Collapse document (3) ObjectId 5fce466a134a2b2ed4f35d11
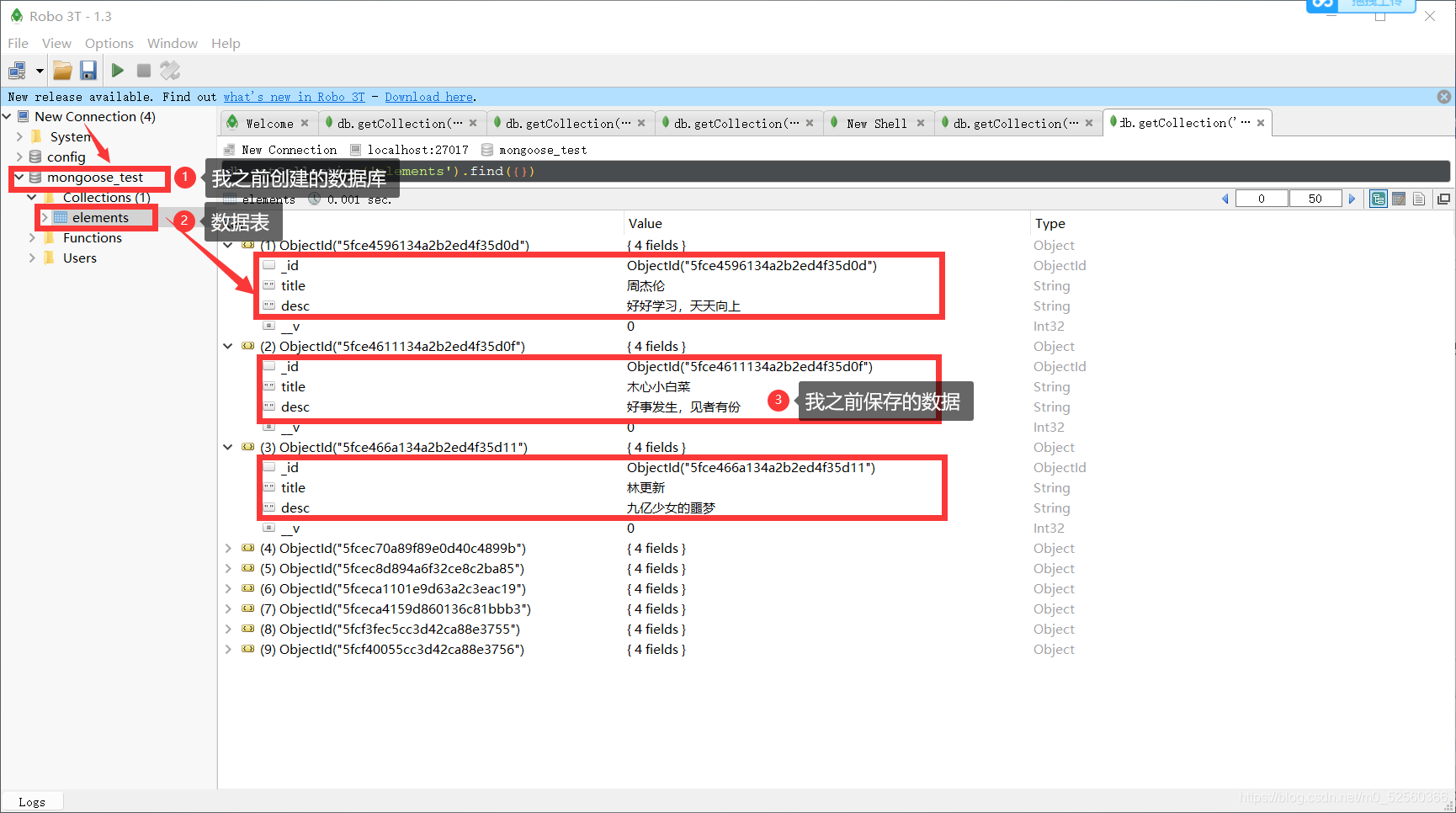This screenshot has height=813, width=1456. pyautogui.click(x=227, y=447)
